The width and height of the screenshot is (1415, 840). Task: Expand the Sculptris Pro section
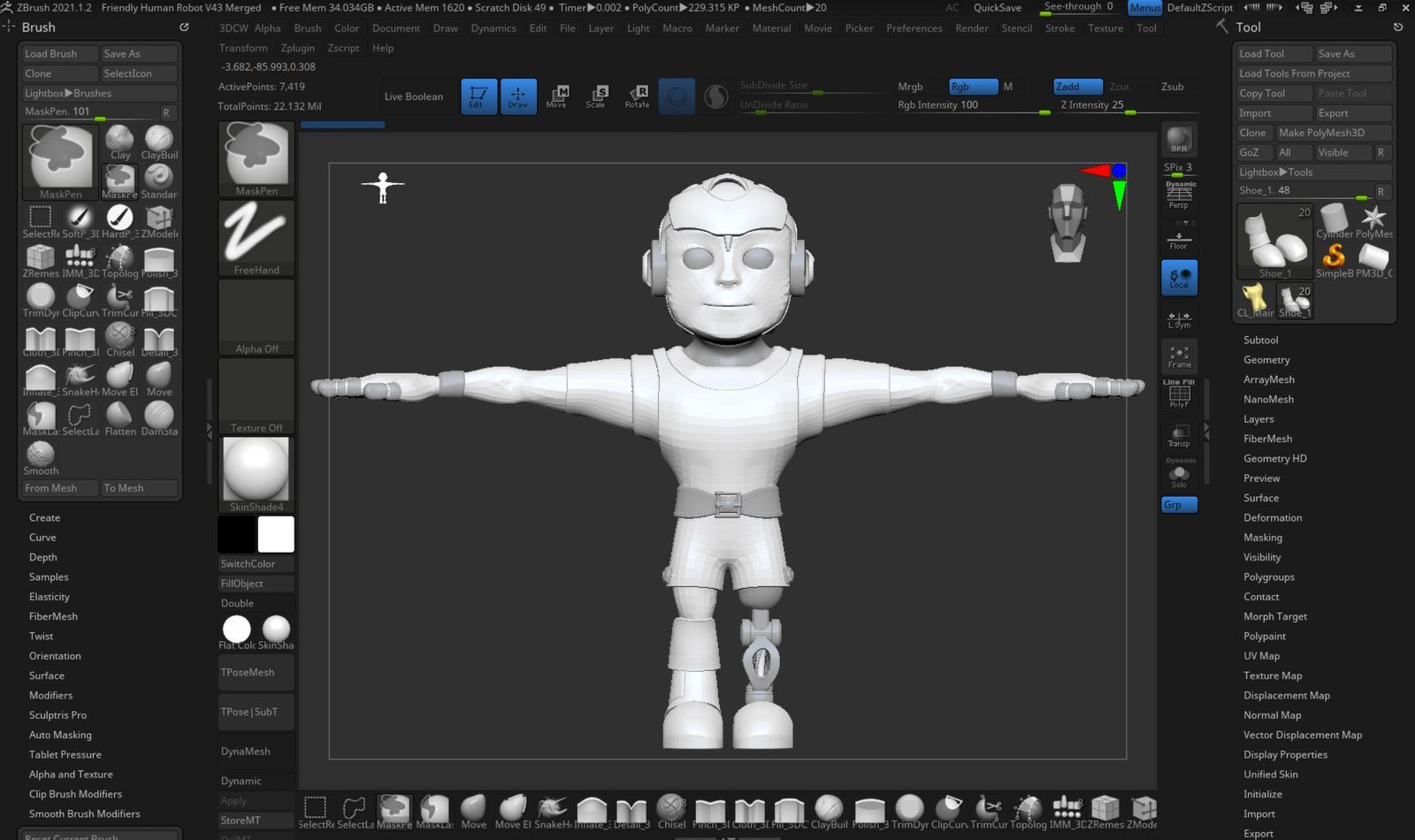(57, 715)
